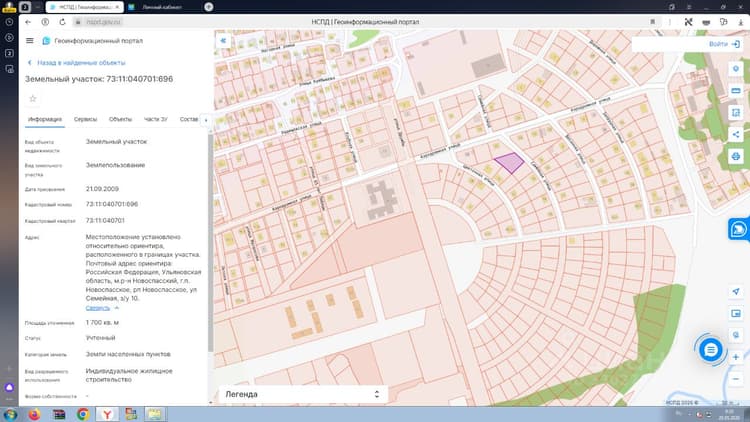Open the support widget at right edge
The width and height of the screenshot is (750, 422).
pos(739,229)
